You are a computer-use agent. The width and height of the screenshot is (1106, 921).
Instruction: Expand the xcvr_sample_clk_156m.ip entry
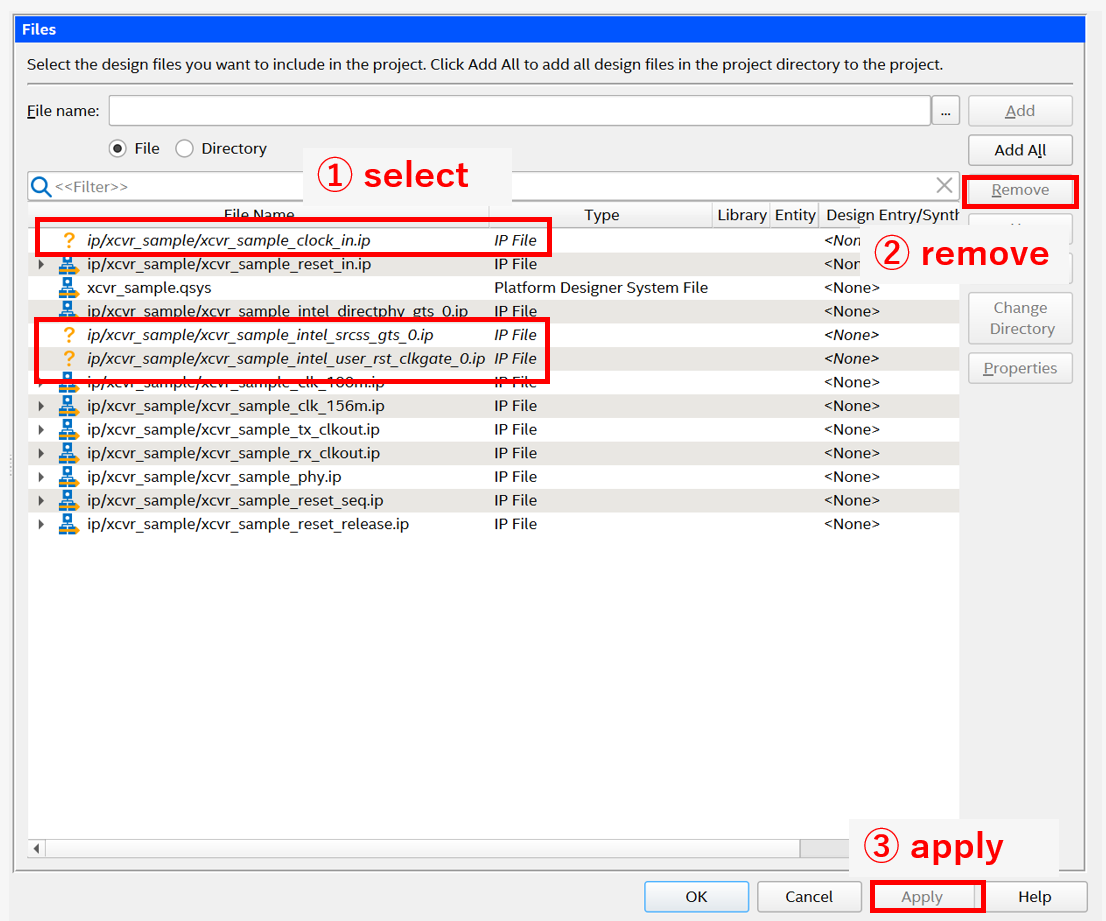click(41, 406)
